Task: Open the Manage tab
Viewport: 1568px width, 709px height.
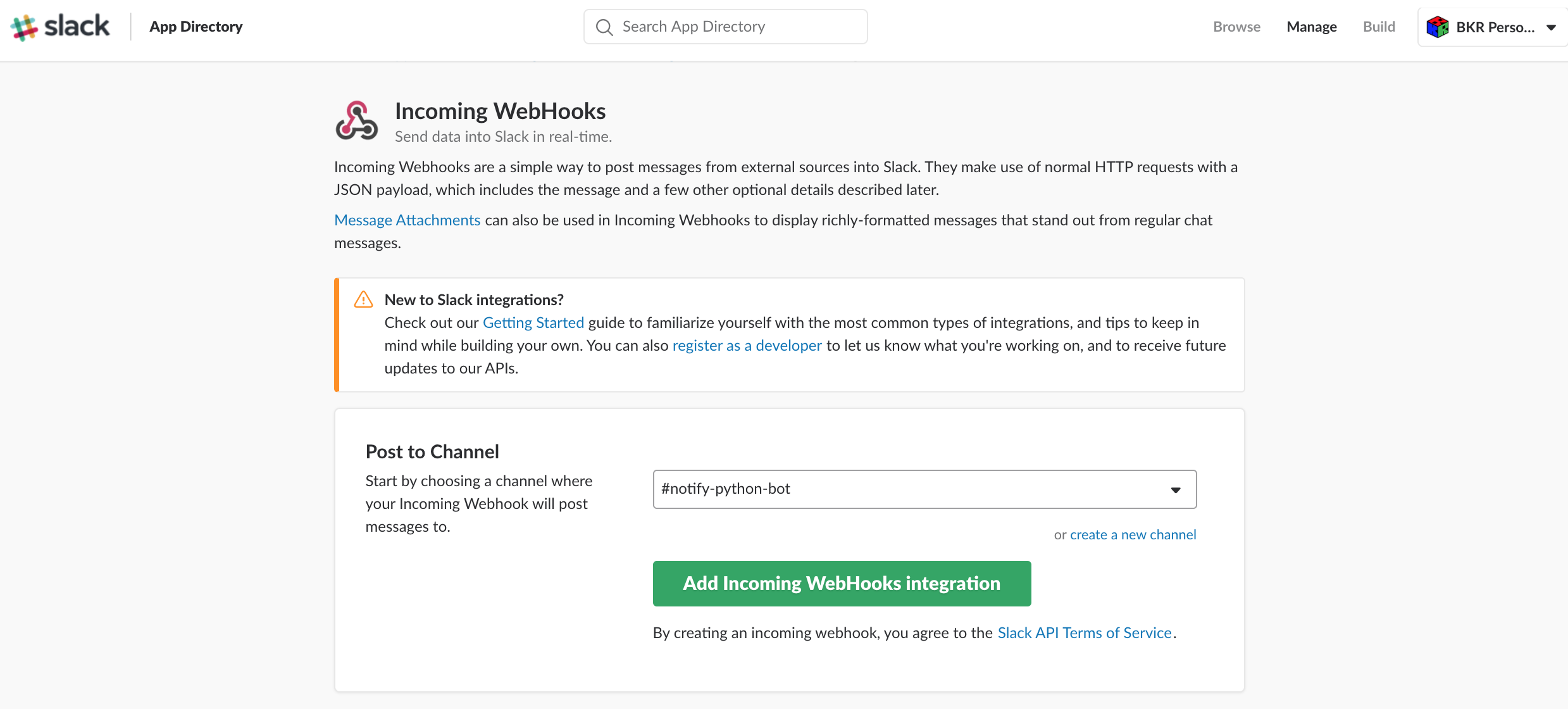Action: (1312, 27)
